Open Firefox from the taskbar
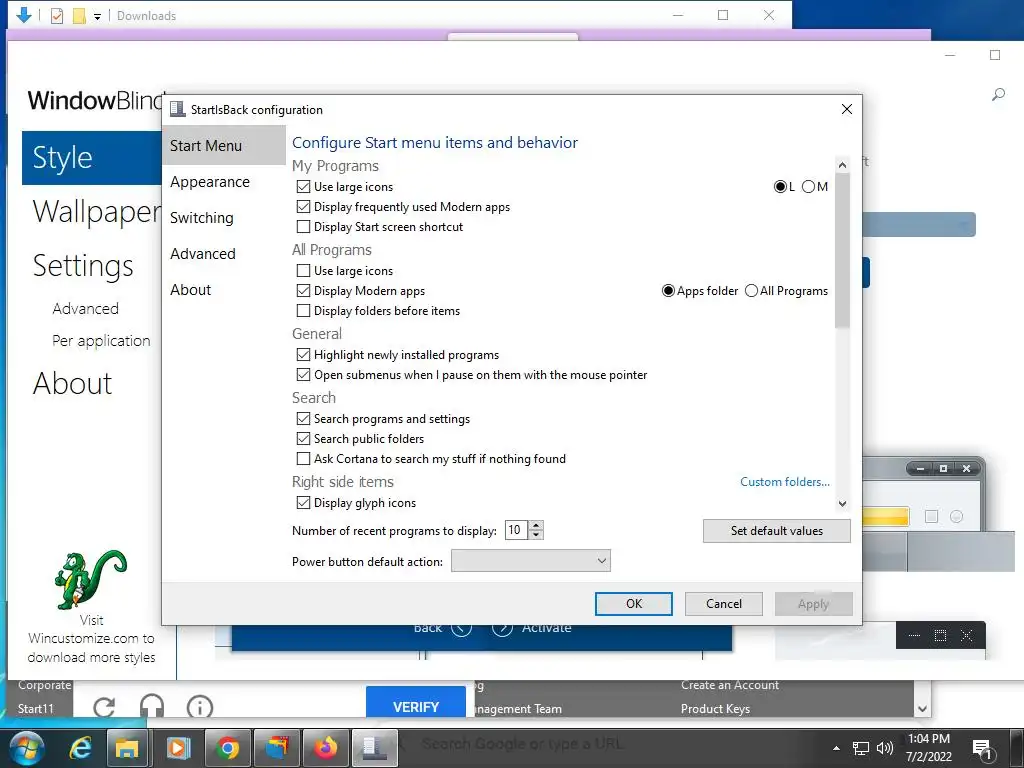 click(x=325, y=748)
